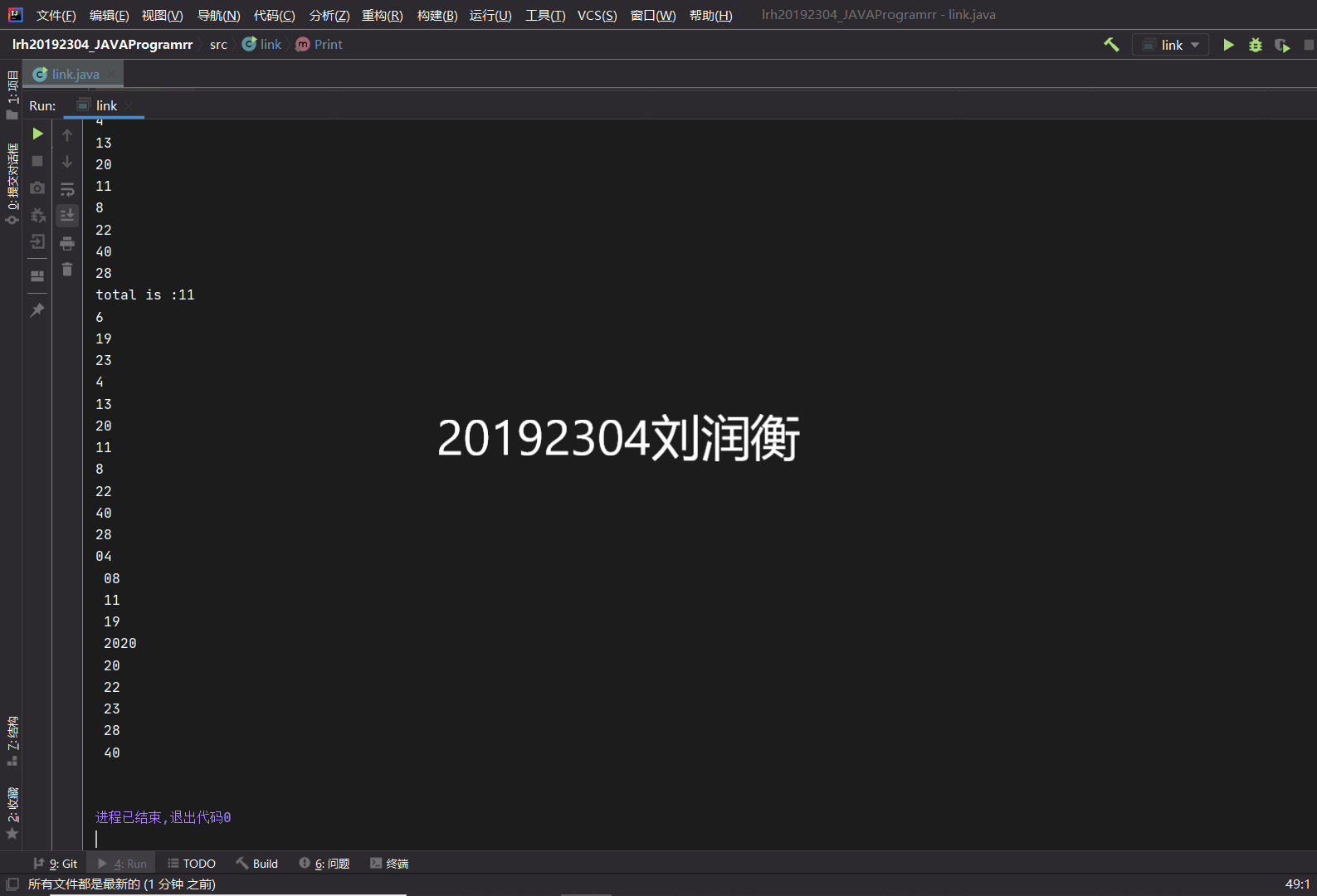Open the 窗口(W) menu

coord(652,15)
